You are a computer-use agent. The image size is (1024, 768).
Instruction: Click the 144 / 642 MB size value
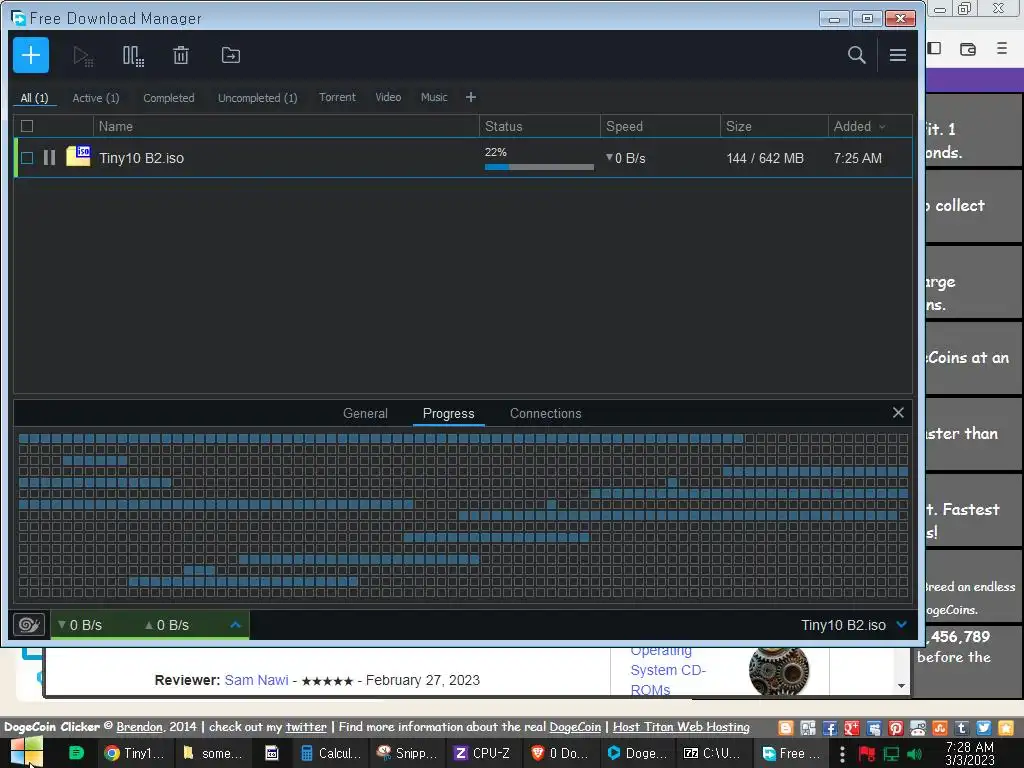[765, 158]
